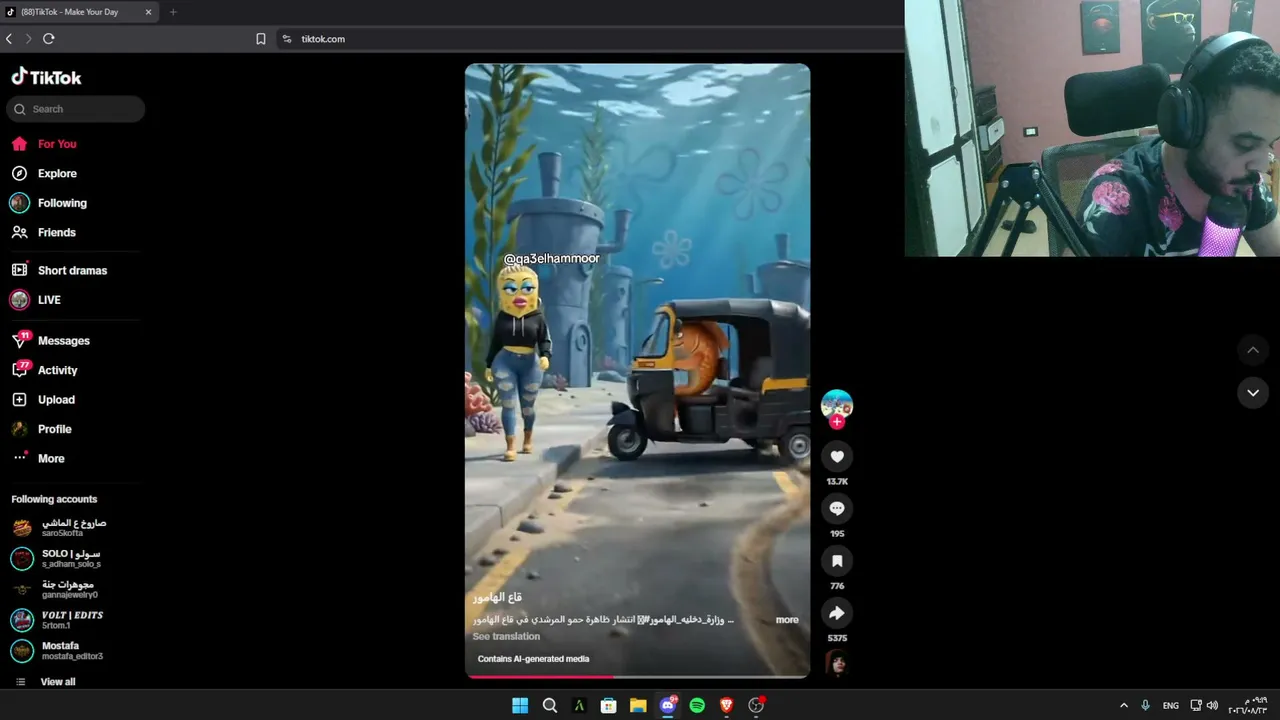Open the Messages inbox icon
Viewport: 1280px width, 720px height.
pyautogui.click(x=19, y=340)
